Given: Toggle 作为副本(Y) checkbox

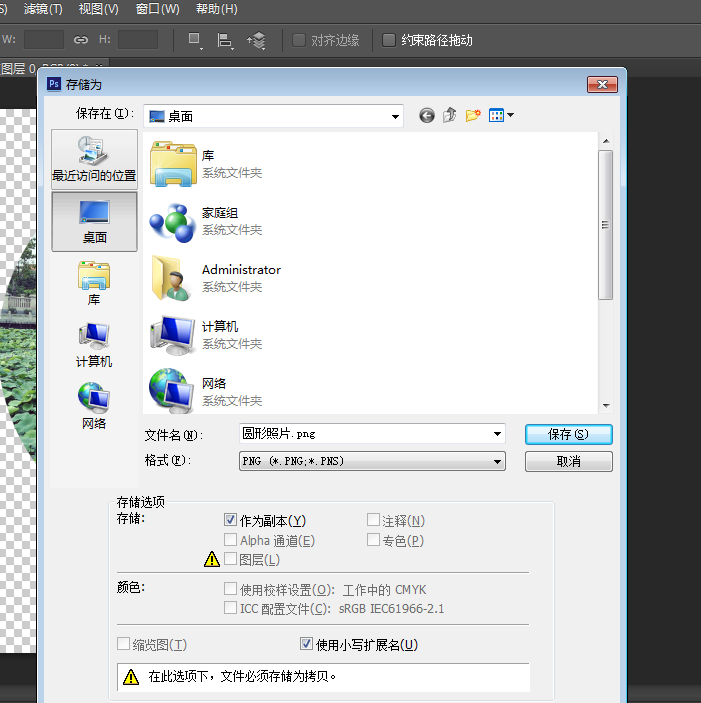Looking at the screenshot, I should click(x=230, y=520).
